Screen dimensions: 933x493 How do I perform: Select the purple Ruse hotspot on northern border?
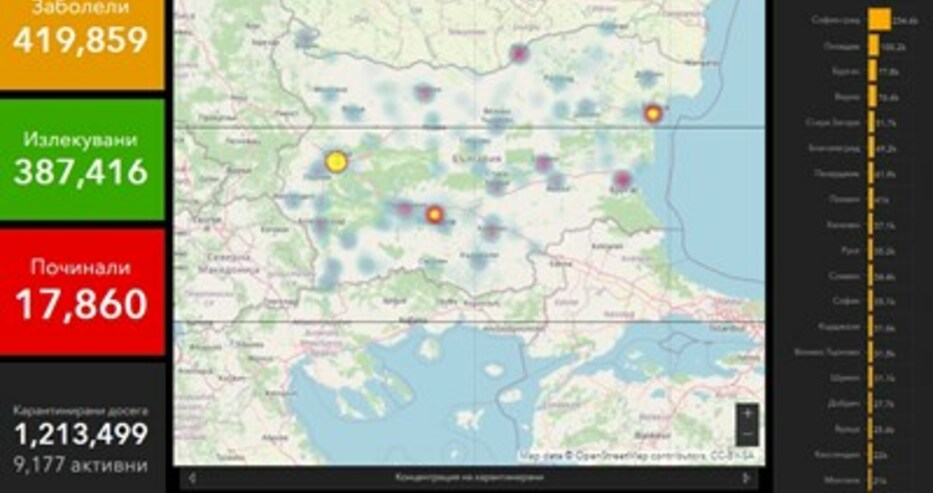tap(519, 54)
